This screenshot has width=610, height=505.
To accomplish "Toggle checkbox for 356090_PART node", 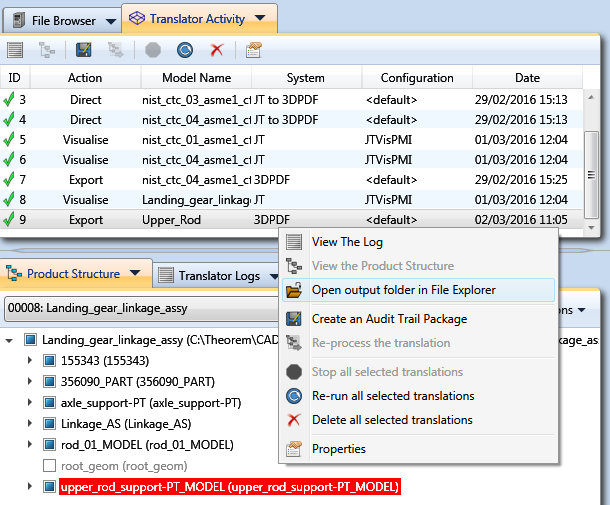I will point(49,382).
